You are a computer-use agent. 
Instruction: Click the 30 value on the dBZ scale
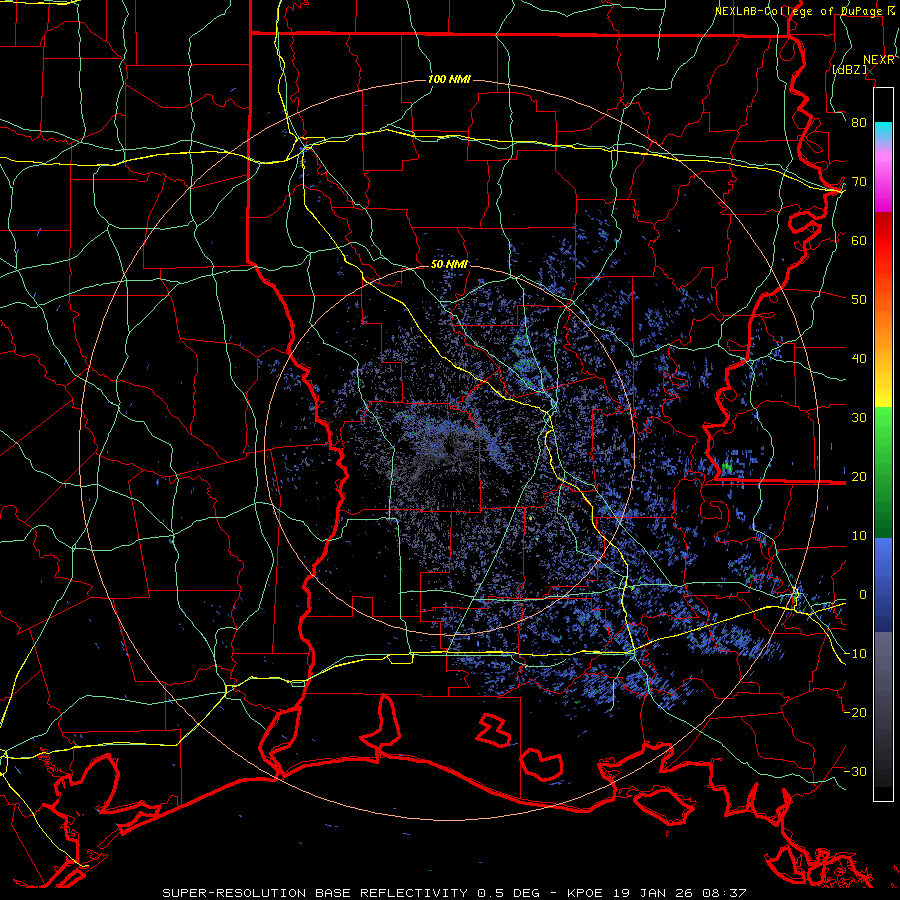coord(859,417)
